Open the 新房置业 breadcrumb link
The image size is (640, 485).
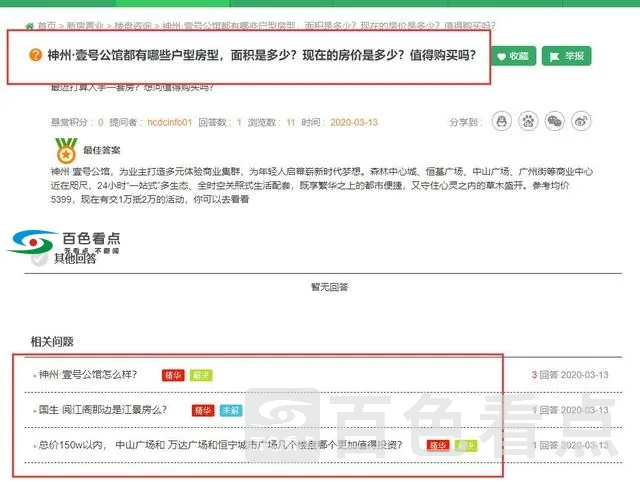coord(84,26)
